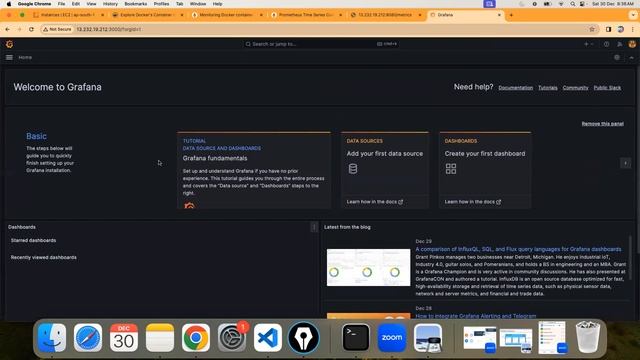Image resolution: width=640 pixels, height=360 pixels.
Task: Click the browser Back arrow
Action: click(x=7, y=29)
